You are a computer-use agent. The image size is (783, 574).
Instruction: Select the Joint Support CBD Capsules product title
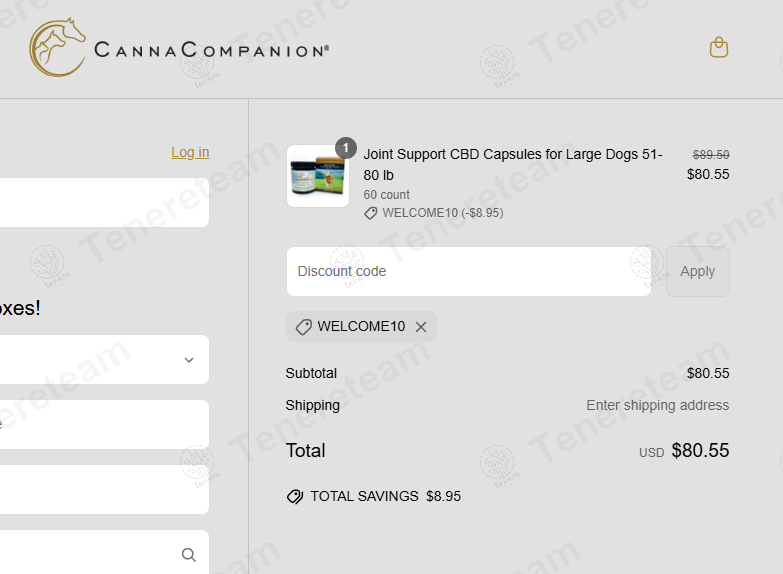click(512, 164)
